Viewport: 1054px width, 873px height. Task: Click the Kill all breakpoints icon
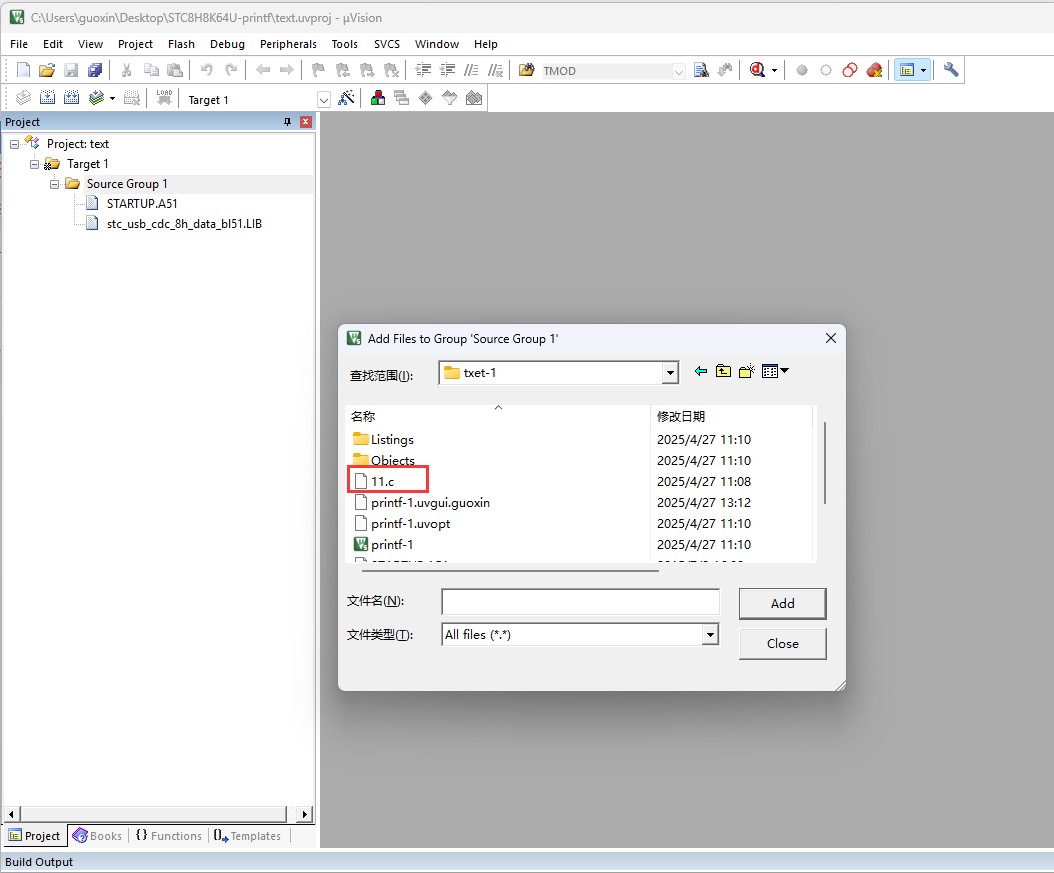875,71
